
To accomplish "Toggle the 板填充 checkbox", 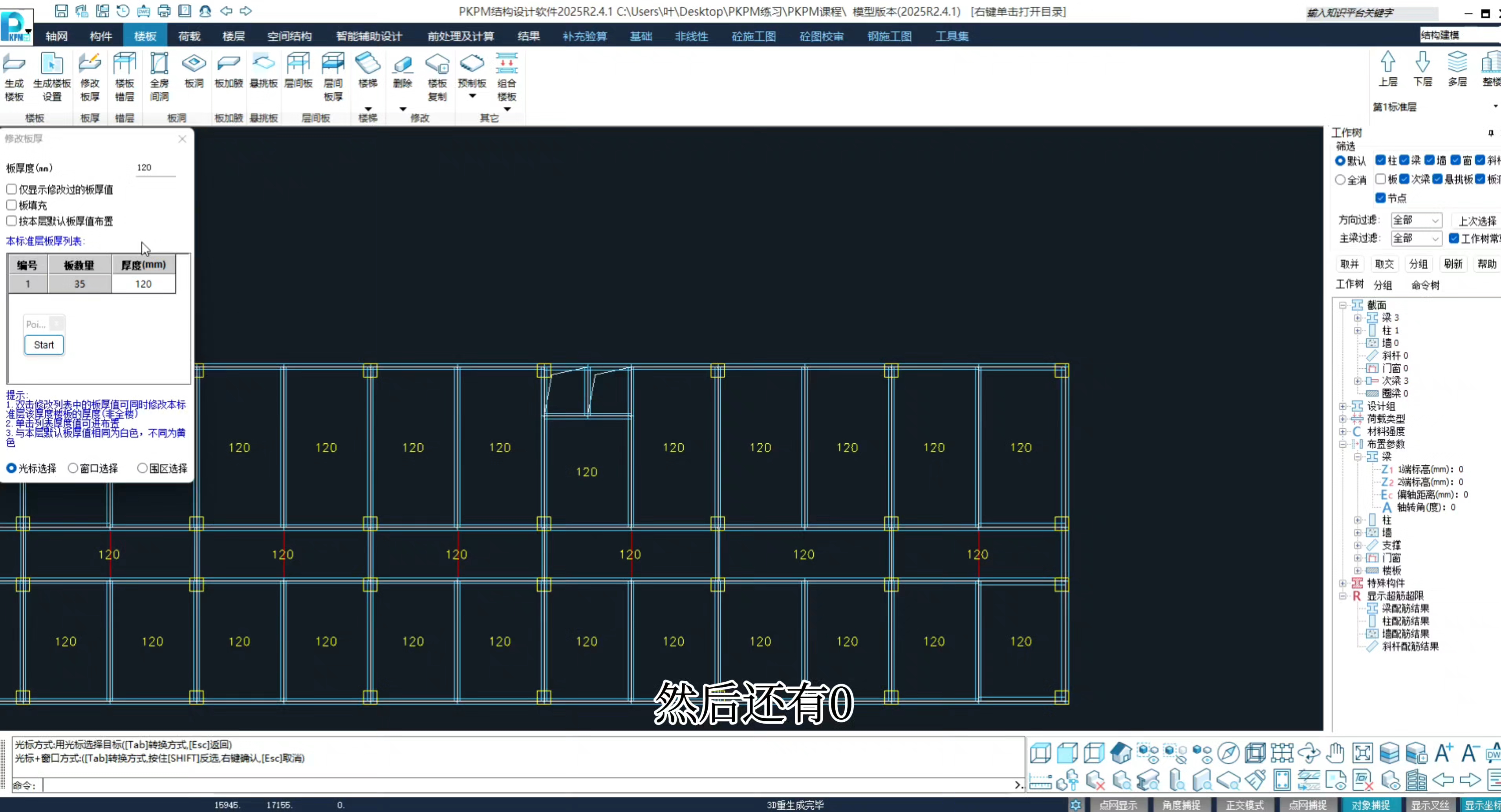I will (12, 205).
